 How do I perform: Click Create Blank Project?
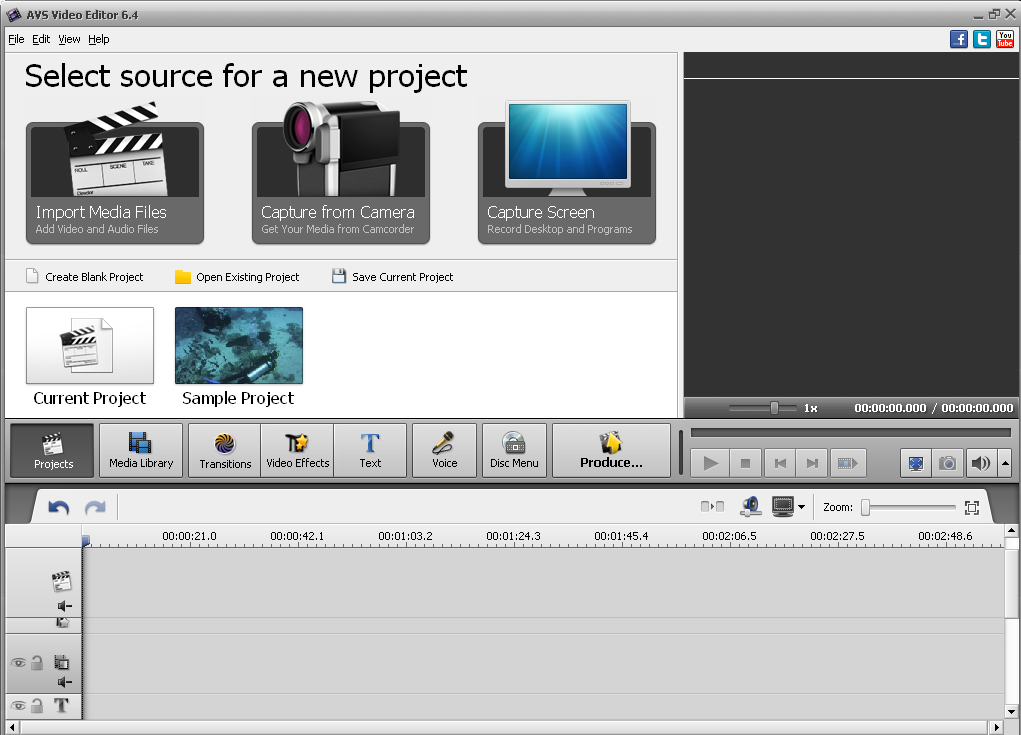coord(85,277)
